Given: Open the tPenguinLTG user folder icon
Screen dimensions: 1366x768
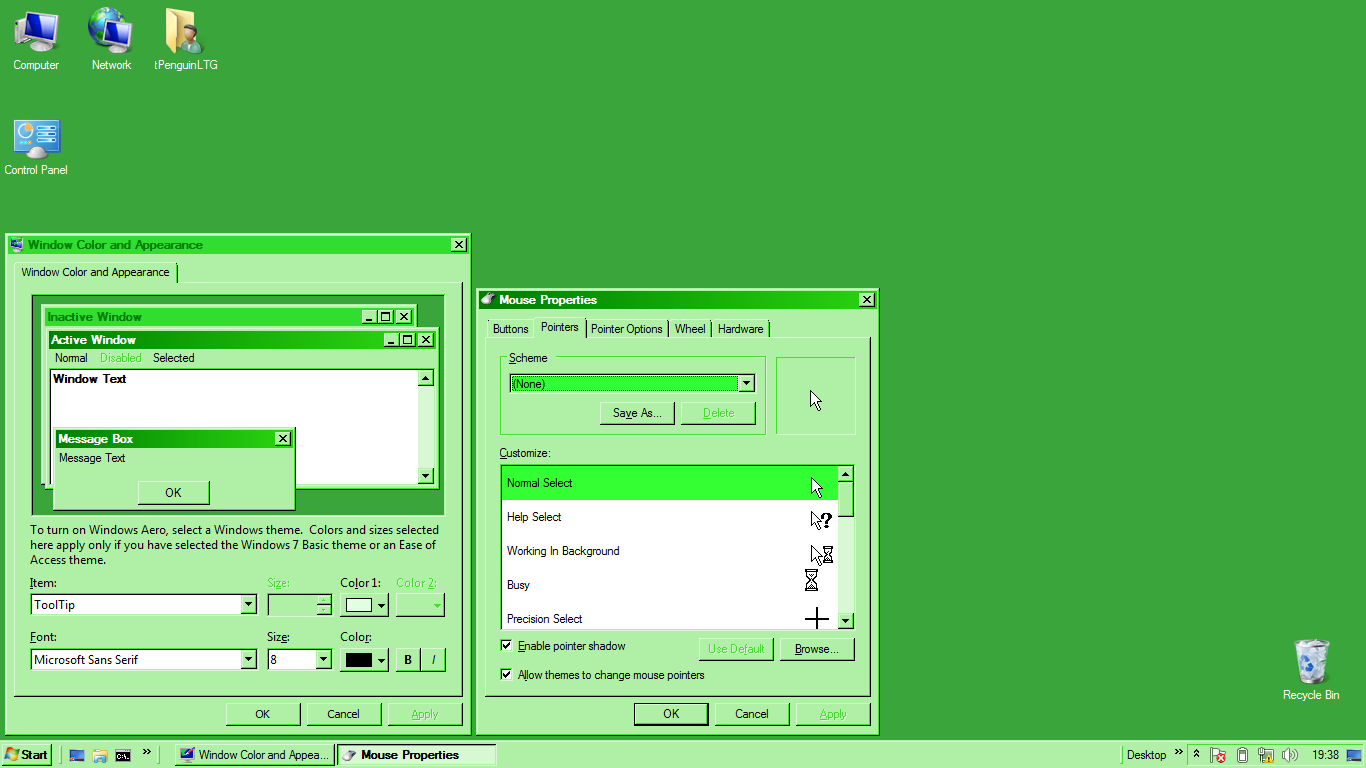Looking at the screenshot, I should 185,40.
